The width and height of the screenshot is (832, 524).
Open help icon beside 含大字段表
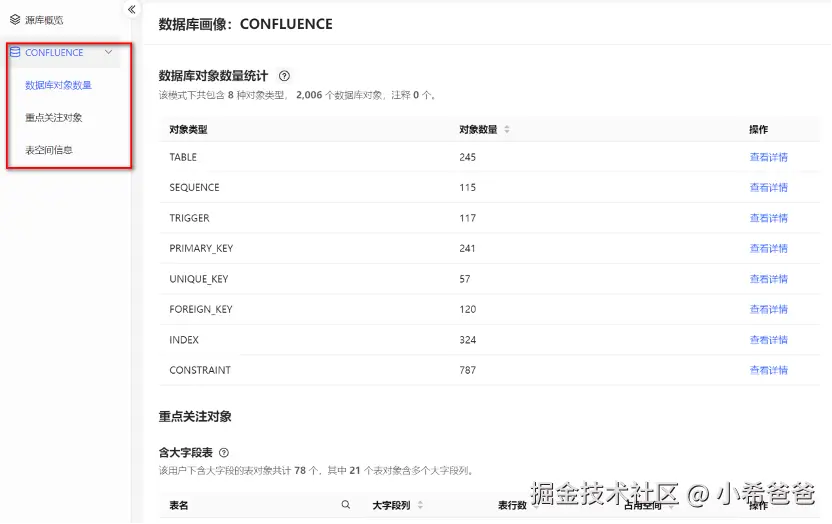pos(224,453)
